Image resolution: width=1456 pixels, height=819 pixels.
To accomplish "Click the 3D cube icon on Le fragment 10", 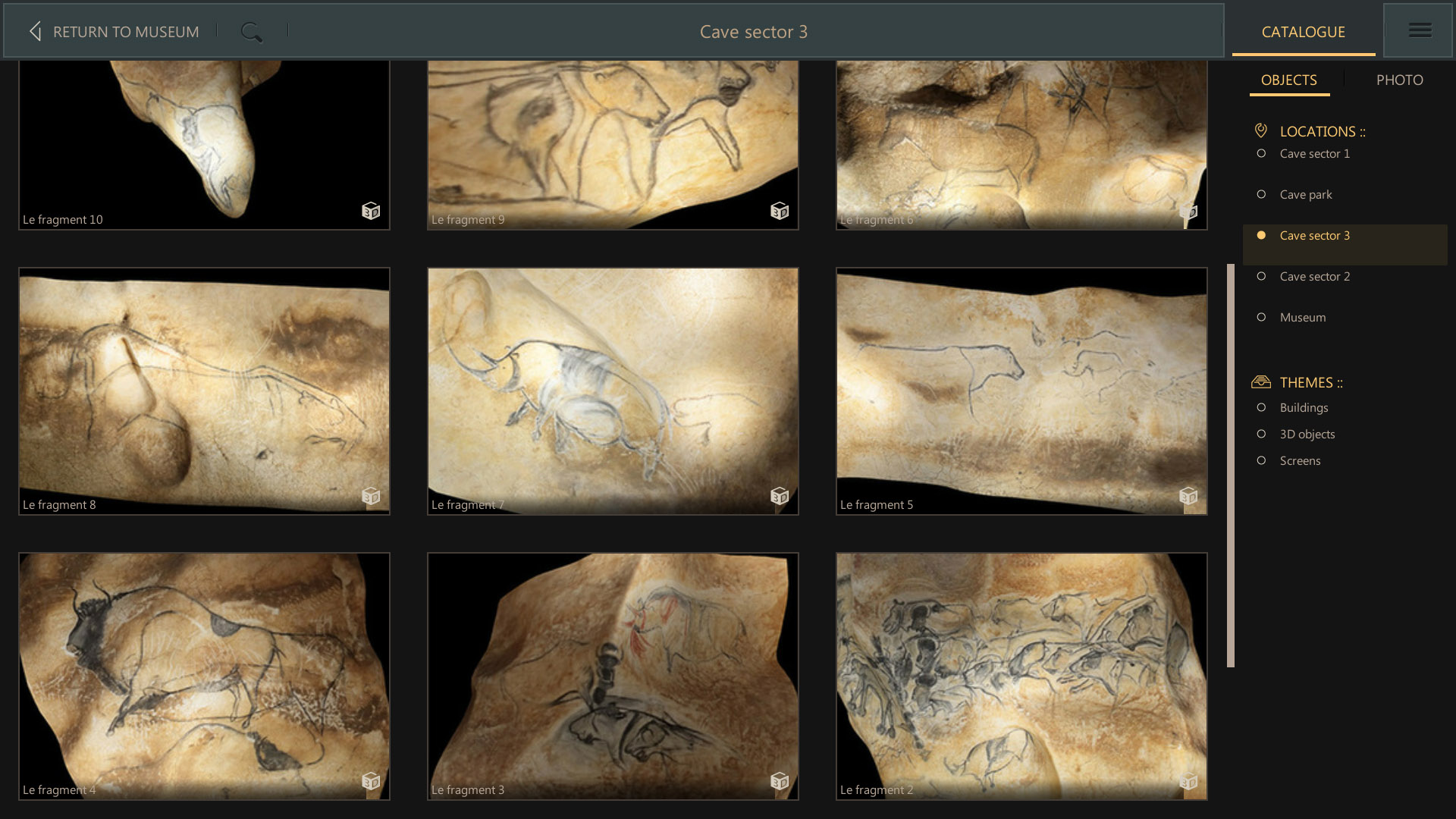I will 371,211.
